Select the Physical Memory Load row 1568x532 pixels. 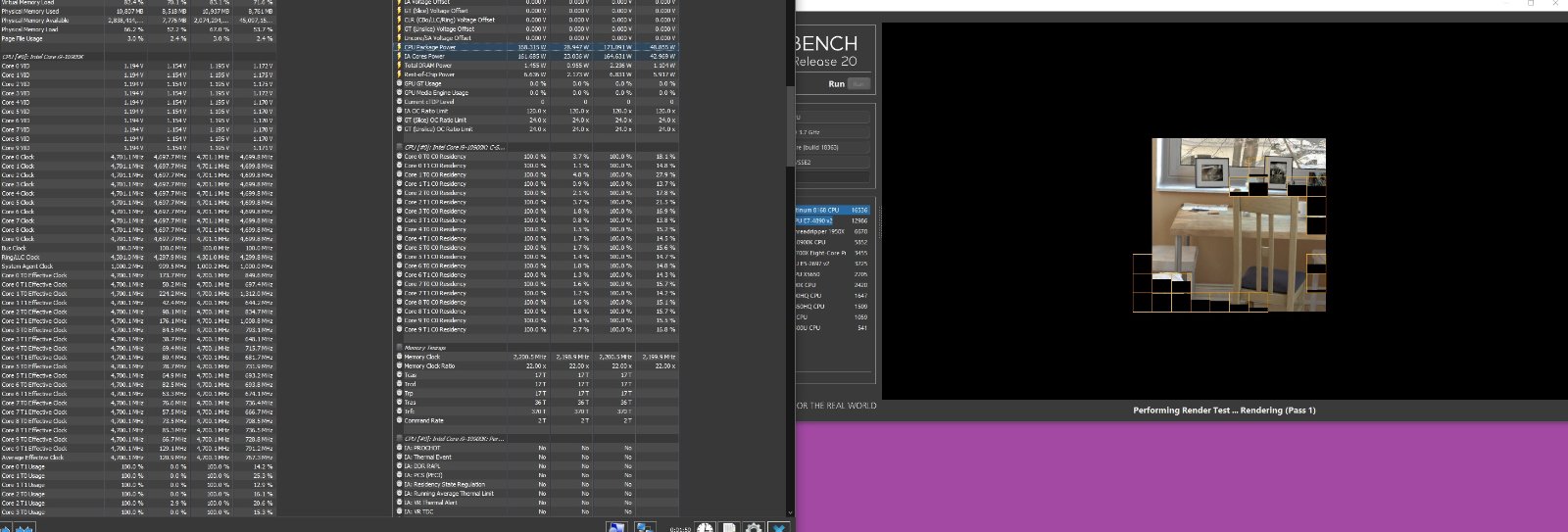tap(137, 29)
